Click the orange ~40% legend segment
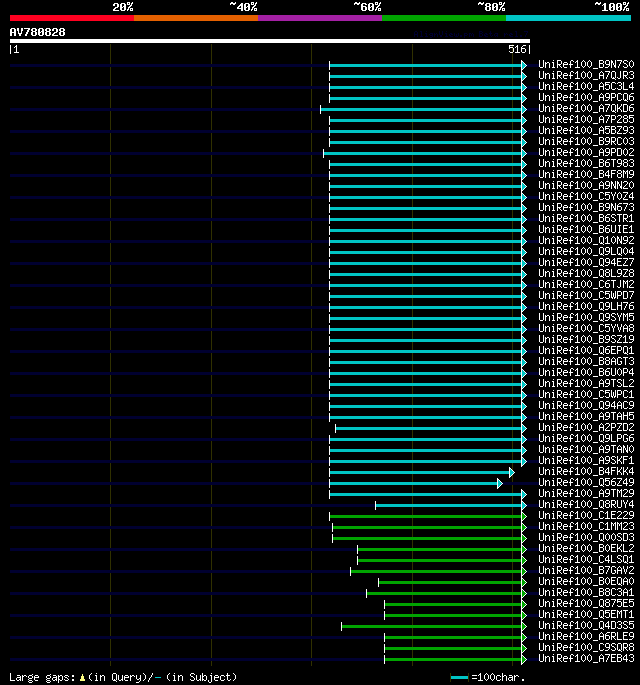640x685 pixels. (x=196, y=18)
